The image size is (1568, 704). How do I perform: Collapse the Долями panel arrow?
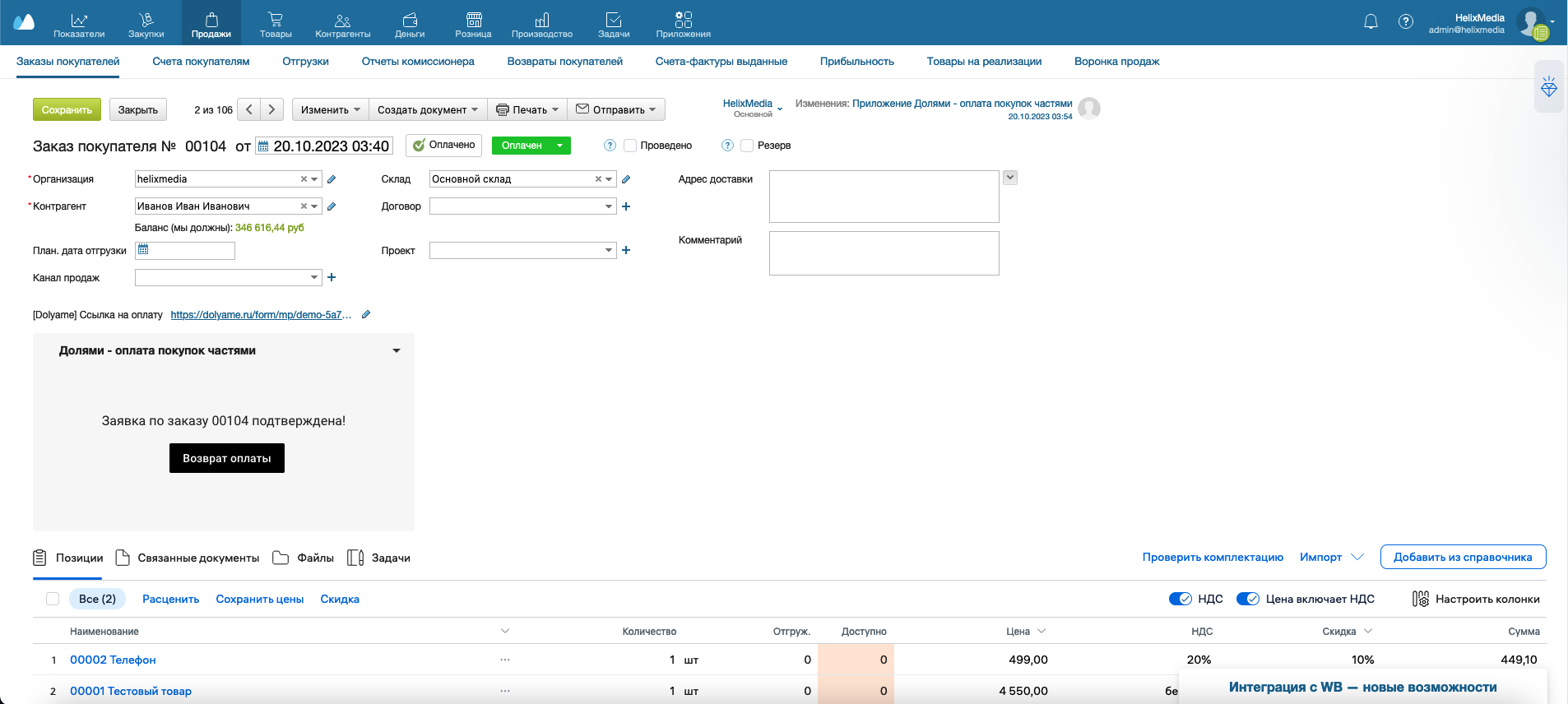(397, 350)
